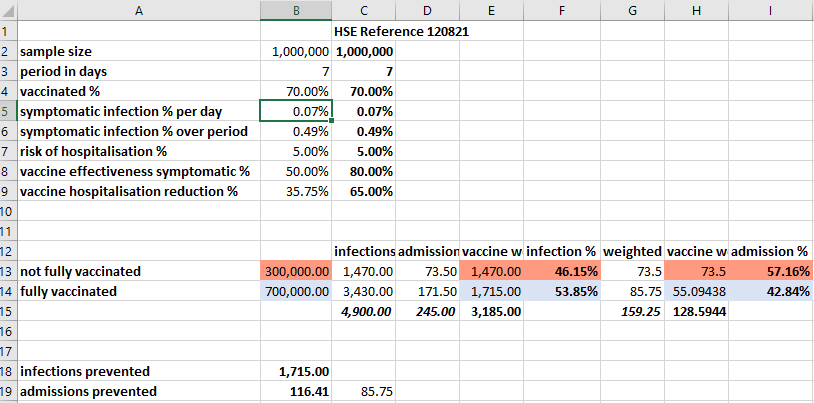Click cell I14 showing 42.84%

click(x=771, y=291)
